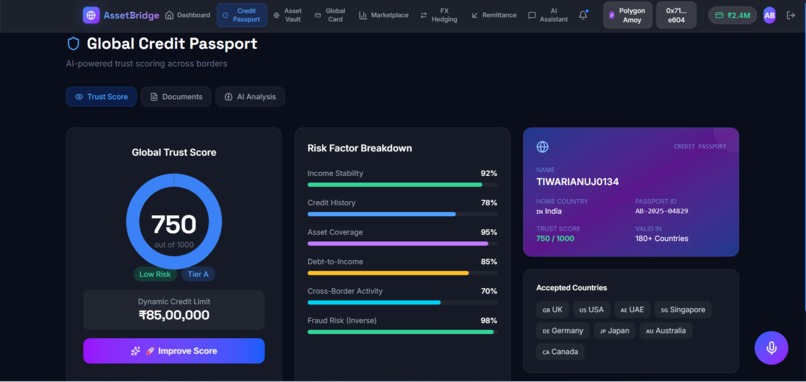Click the AssetBridge globe logo icon

tap(91, 15)
